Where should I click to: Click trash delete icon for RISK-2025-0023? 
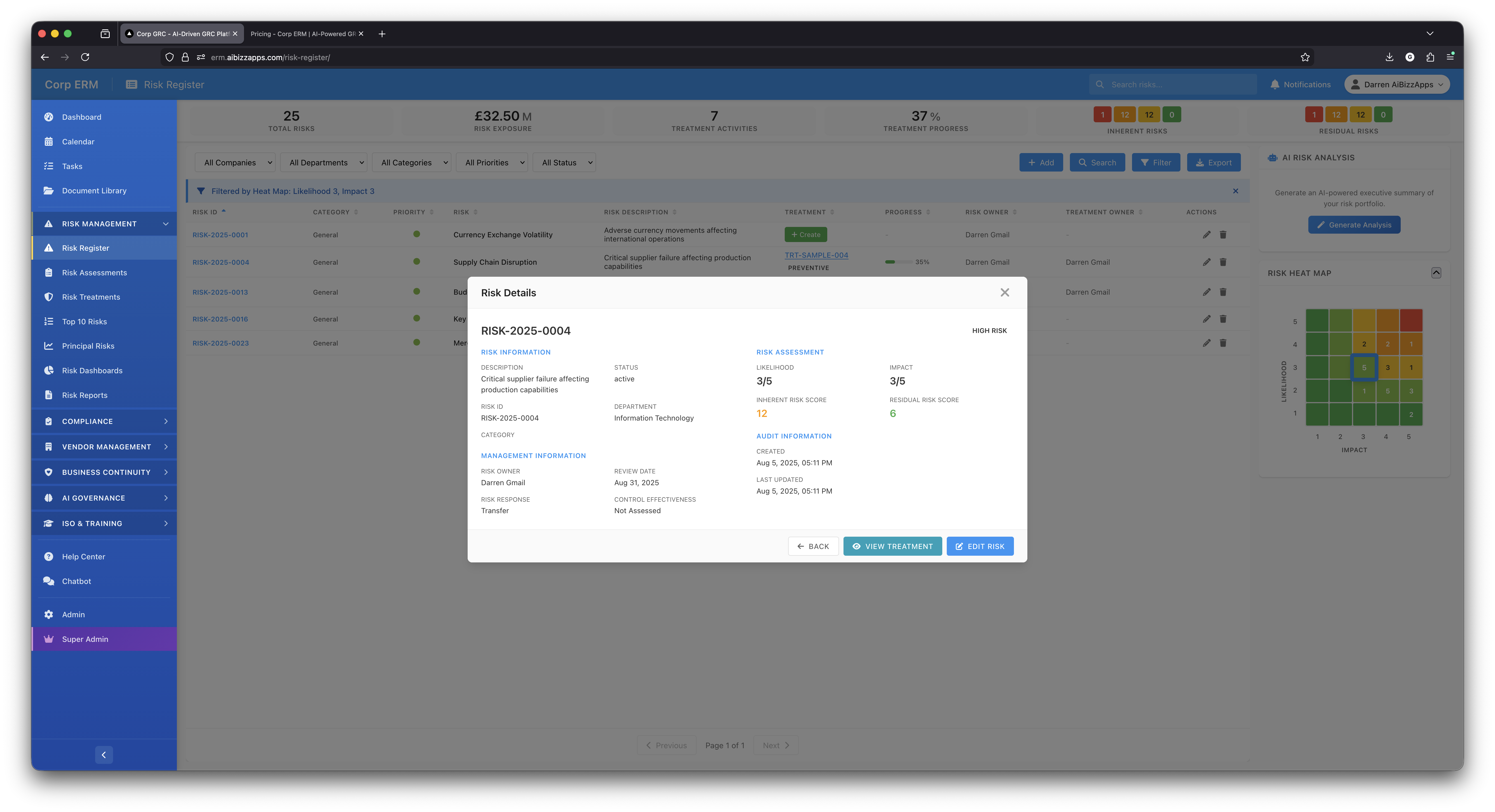[1223, 343]
